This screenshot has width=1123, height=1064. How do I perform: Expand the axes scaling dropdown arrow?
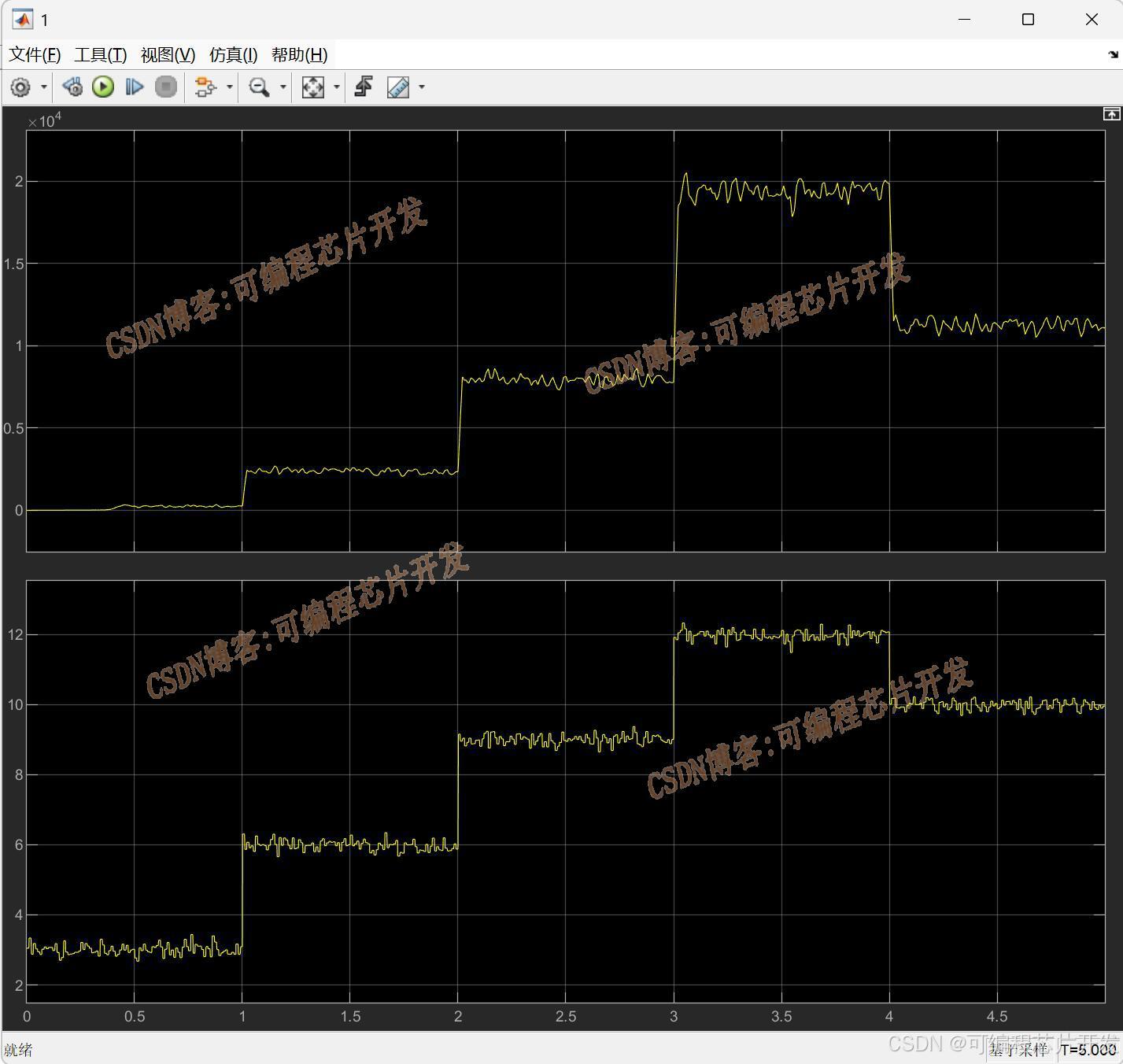pyautogui.click(x=337, y=87)
